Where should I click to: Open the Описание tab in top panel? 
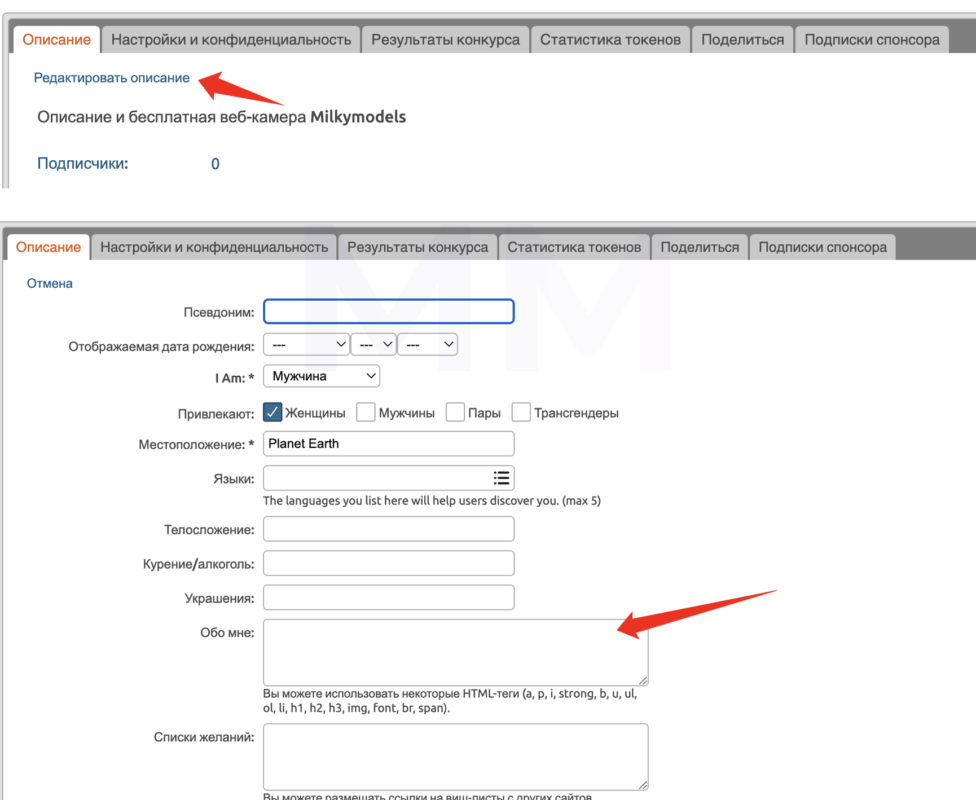(x=57, y=40)
